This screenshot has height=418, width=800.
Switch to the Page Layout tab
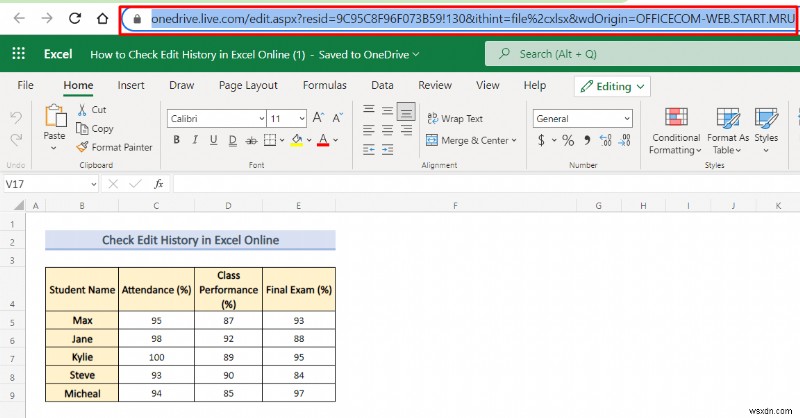click(248, 85)
